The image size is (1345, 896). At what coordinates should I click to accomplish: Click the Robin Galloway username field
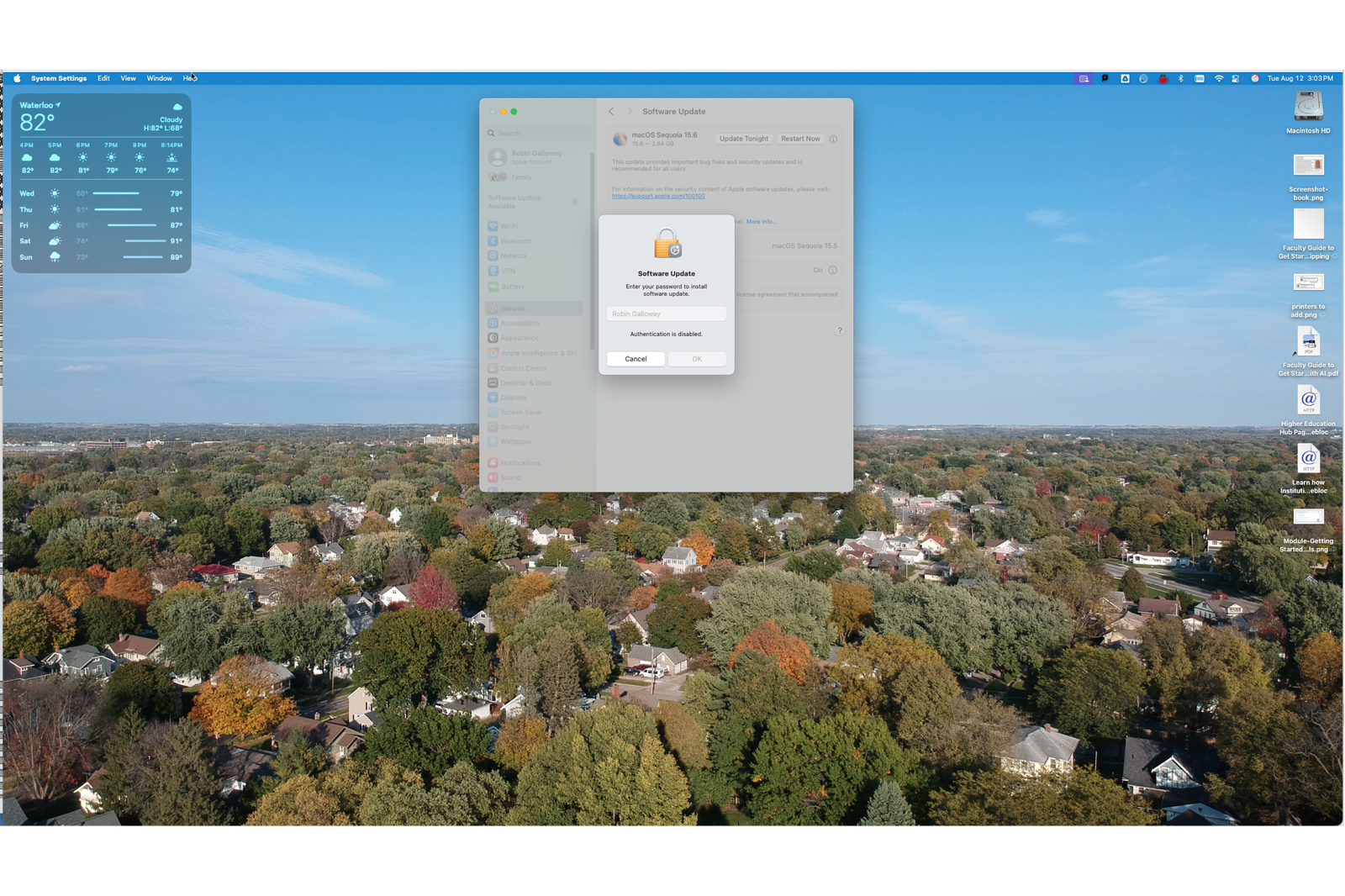667,314
